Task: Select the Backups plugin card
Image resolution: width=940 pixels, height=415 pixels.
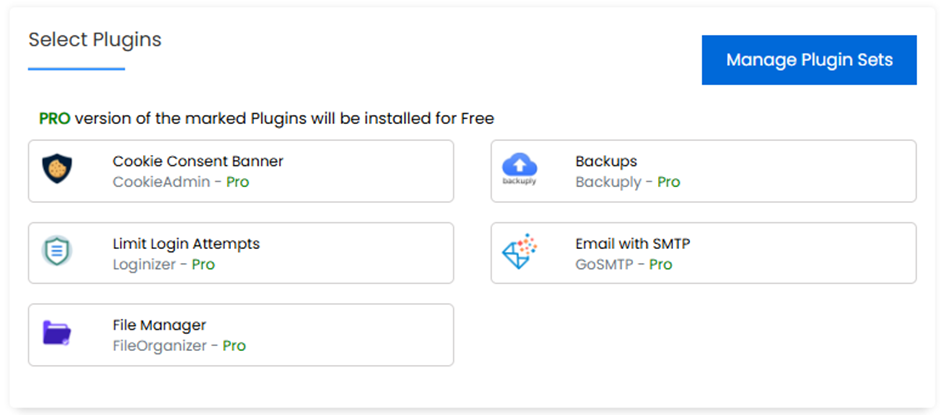Action: pos(704,172)
